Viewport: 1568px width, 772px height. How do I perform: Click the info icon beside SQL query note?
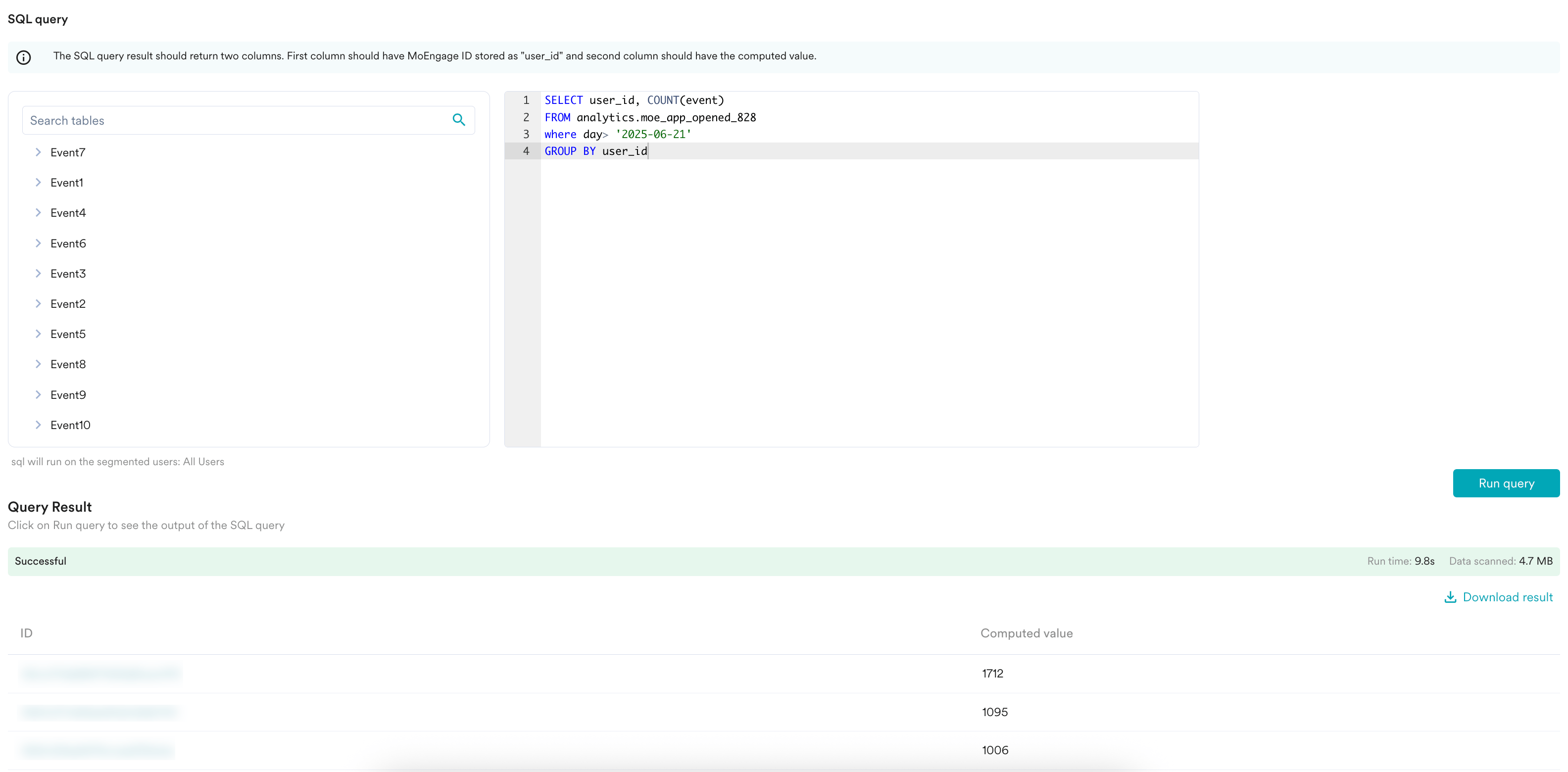pos(24,57)
